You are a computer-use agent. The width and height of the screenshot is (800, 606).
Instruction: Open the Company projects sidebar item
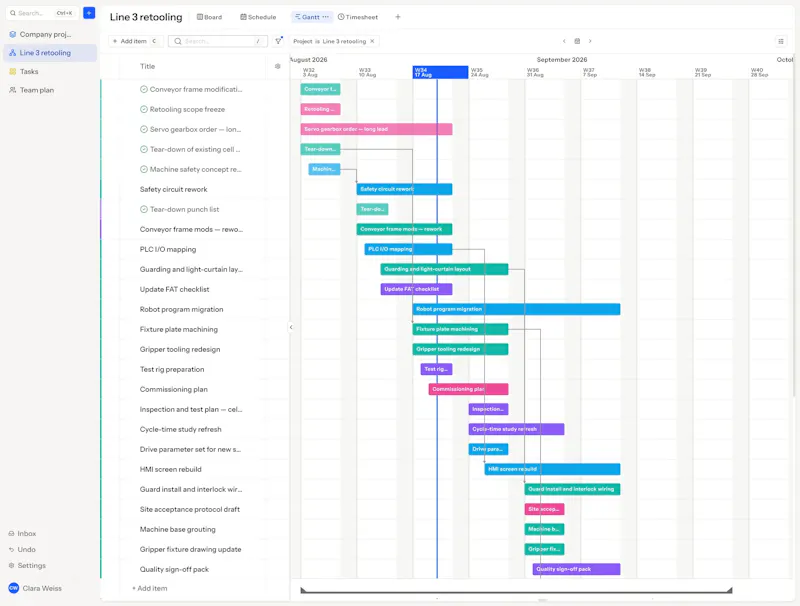pos(45,34)
